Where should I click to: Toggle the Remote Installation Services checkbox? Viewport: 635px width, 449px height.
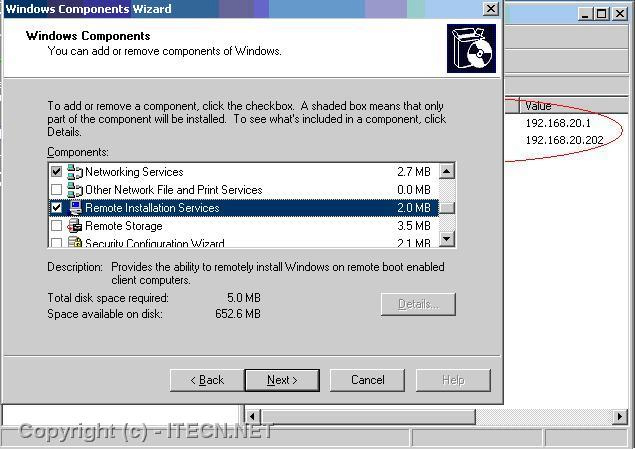[x=57, y=208]
